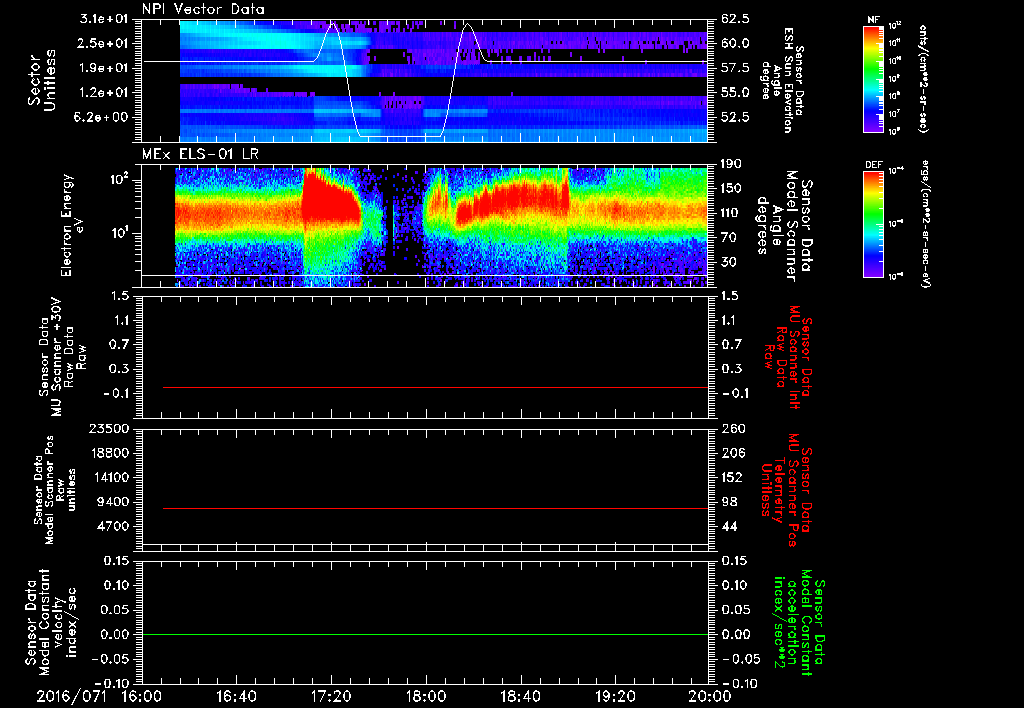Click the red line in Scanner Pos panel
This screenshot has width=1024, height=708.
pos(435,508)
